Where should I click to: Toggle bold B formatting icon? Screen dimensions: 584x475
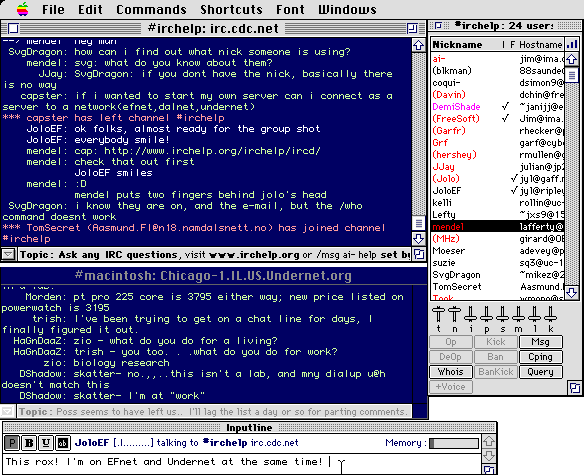point(29,443)
